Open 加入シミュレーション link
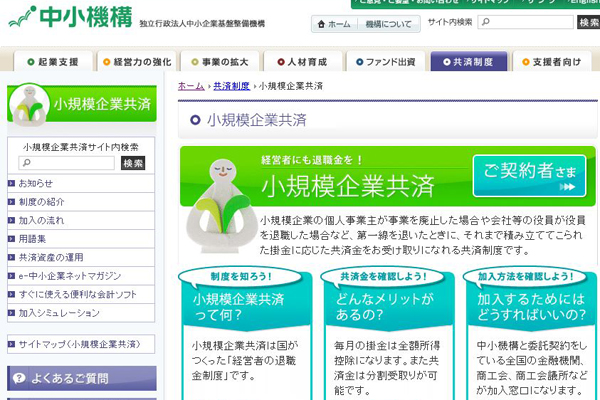600x400 pixels. pyautogui.click(x=81, y=313)
